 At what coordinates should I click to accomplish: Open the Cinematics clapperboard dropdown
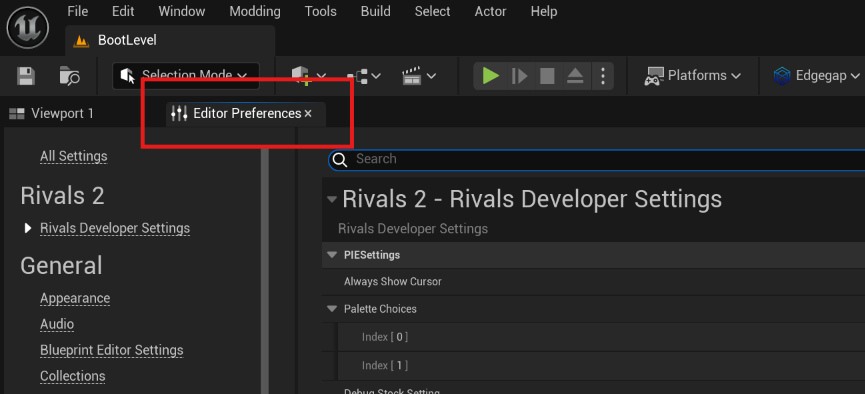[x=419, y=76]
